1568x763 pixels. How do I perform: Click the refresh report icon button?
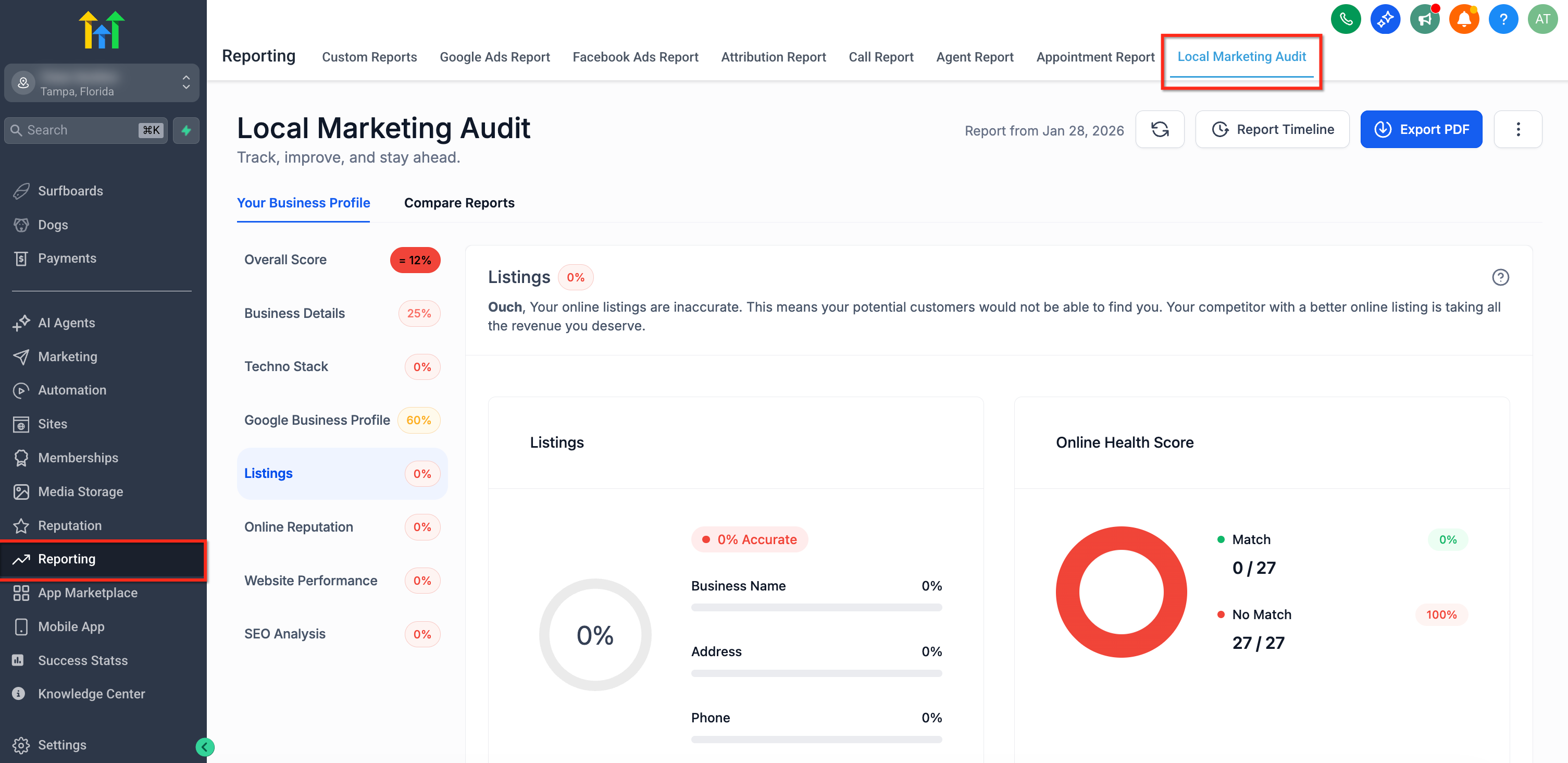click(1160, 130)
